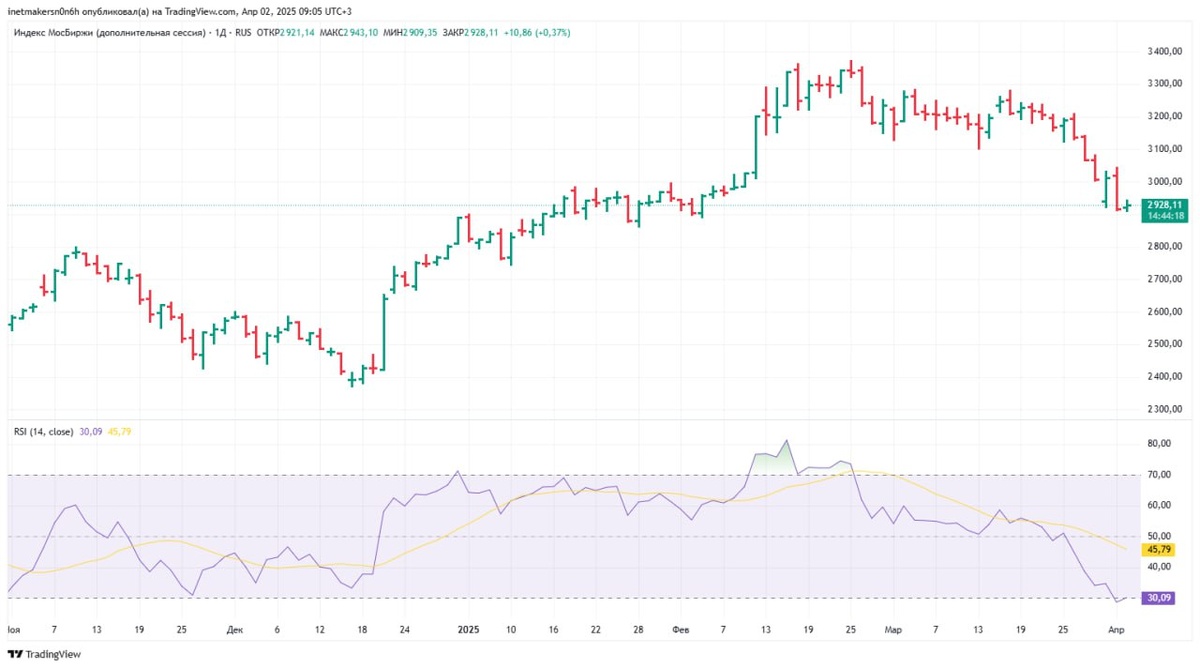Click the 2300,00 price axis label
The width and height of the screenshot is (1200, 668).
[x=1165, y=409]
